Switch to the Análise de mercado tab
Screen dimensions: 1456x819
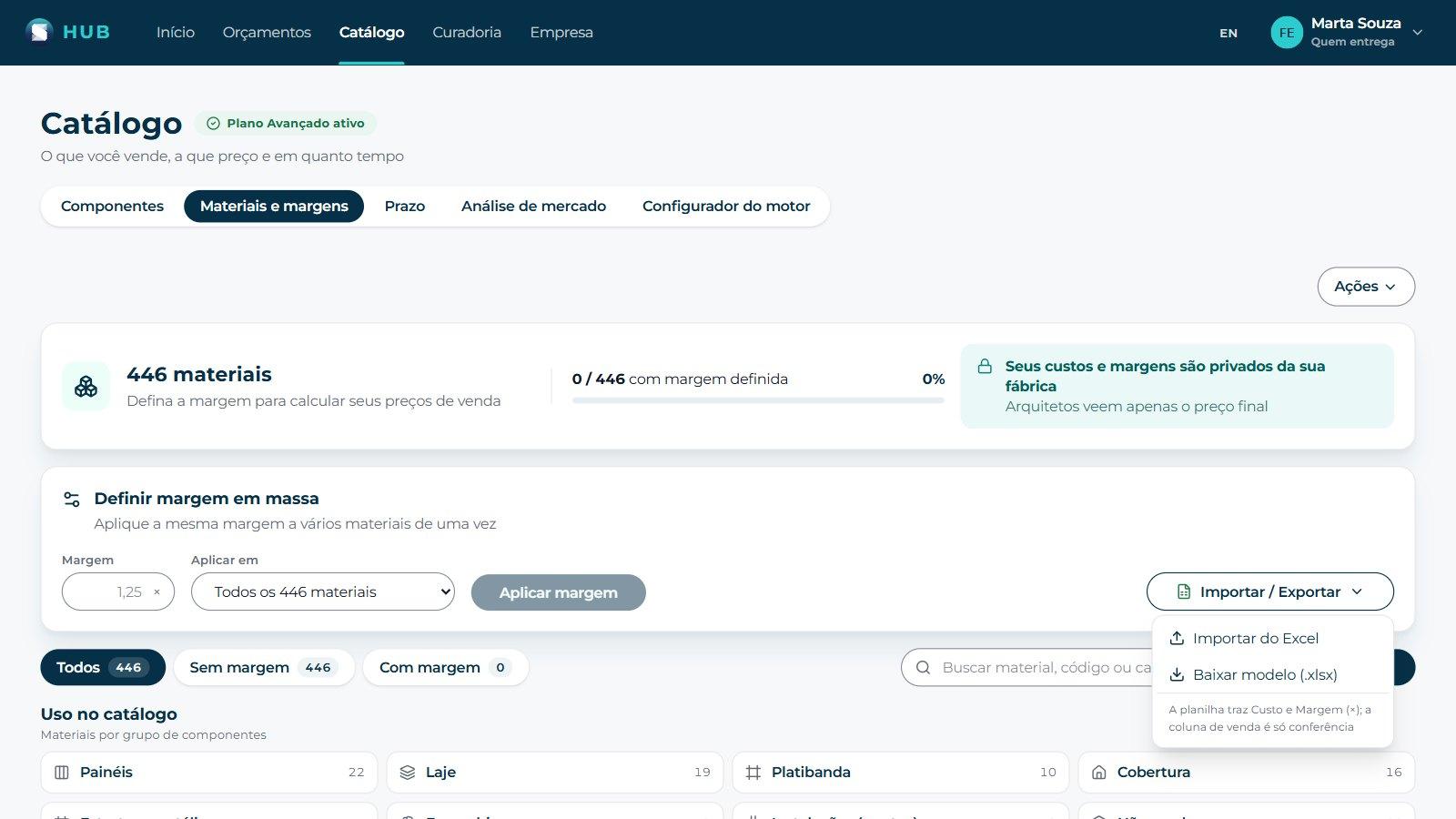pyautogui.click(x=533, y=207)
